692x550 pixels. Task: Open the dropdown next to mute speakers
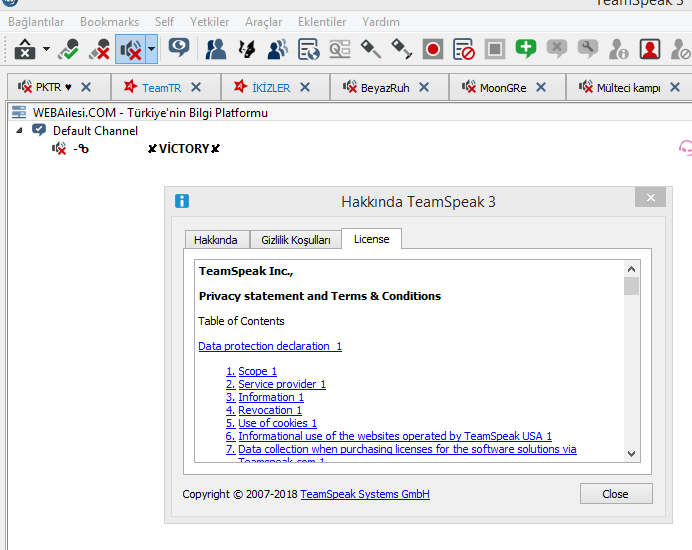pos(151,49)
